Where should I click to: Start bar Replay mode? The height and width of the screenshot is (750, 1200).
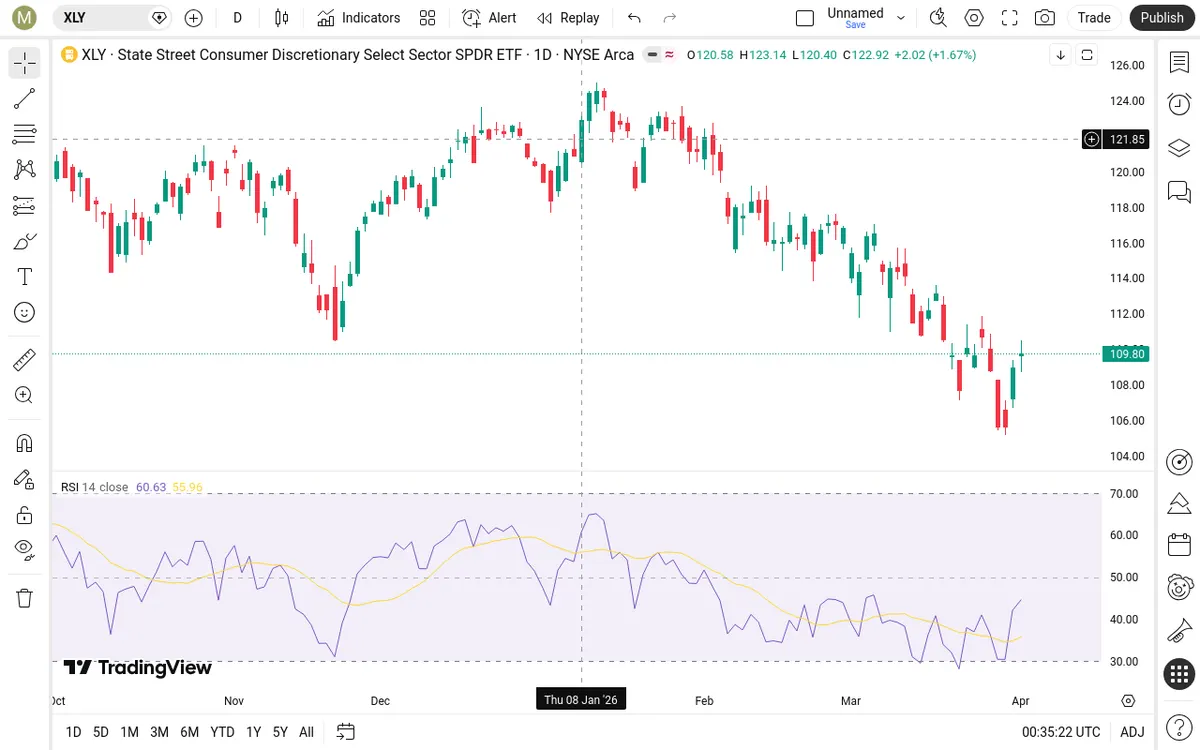pyautogui.click(x=567, y=18)
